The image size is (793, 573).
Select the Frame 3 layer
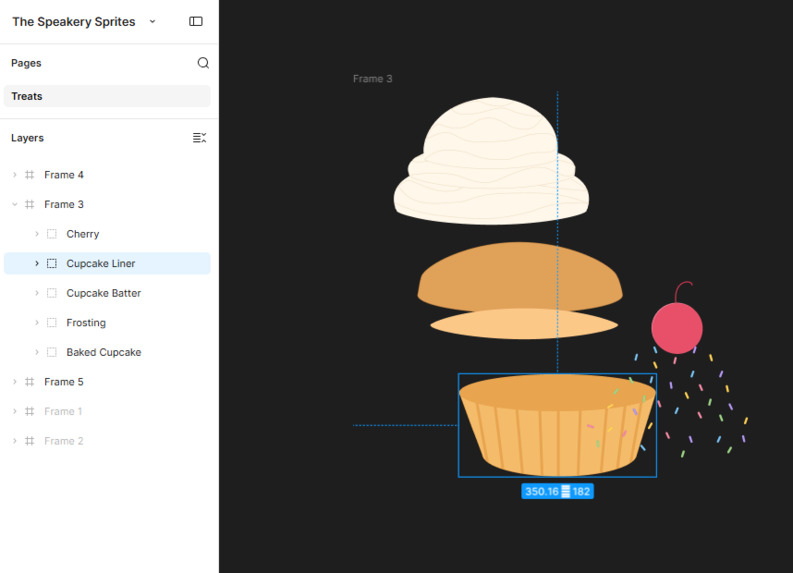pyautogui.click(x=107, y=204)
